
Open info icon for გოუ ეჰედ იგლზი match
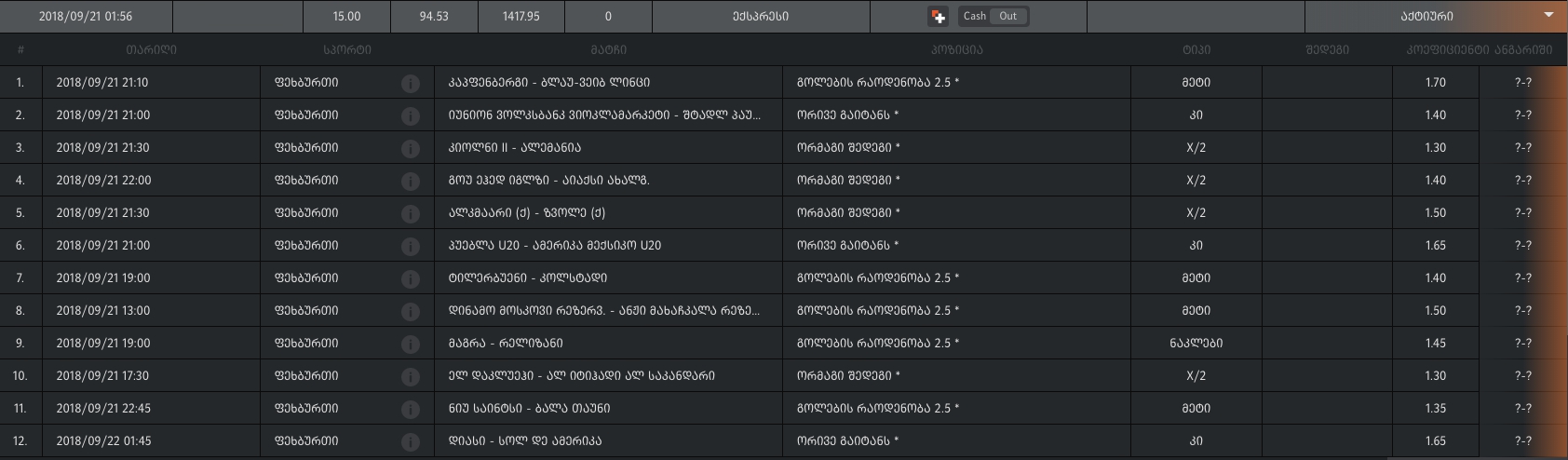point(410,181)
